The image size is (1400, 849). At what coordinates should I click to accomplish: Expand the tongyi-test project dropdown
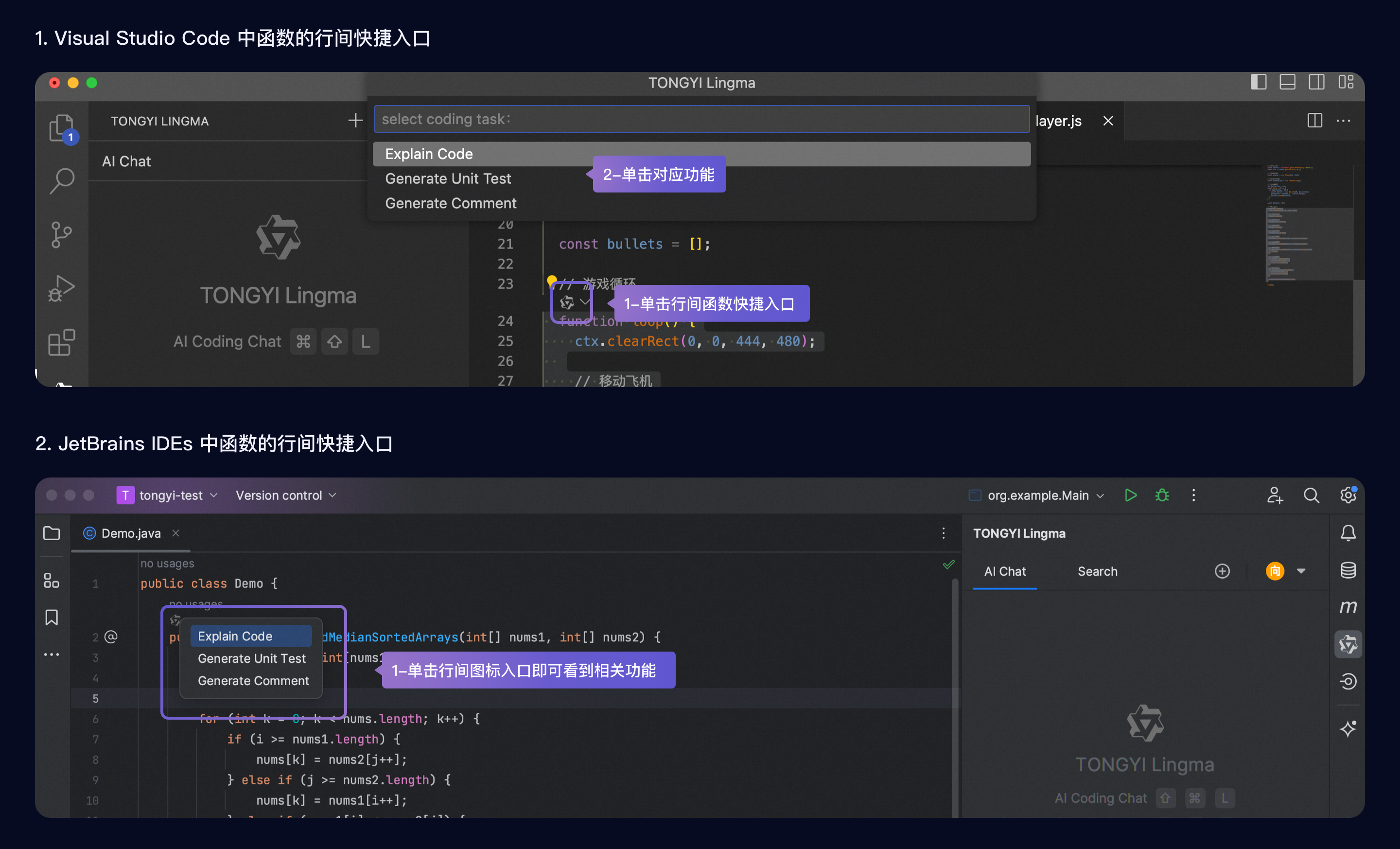[171, 495]
